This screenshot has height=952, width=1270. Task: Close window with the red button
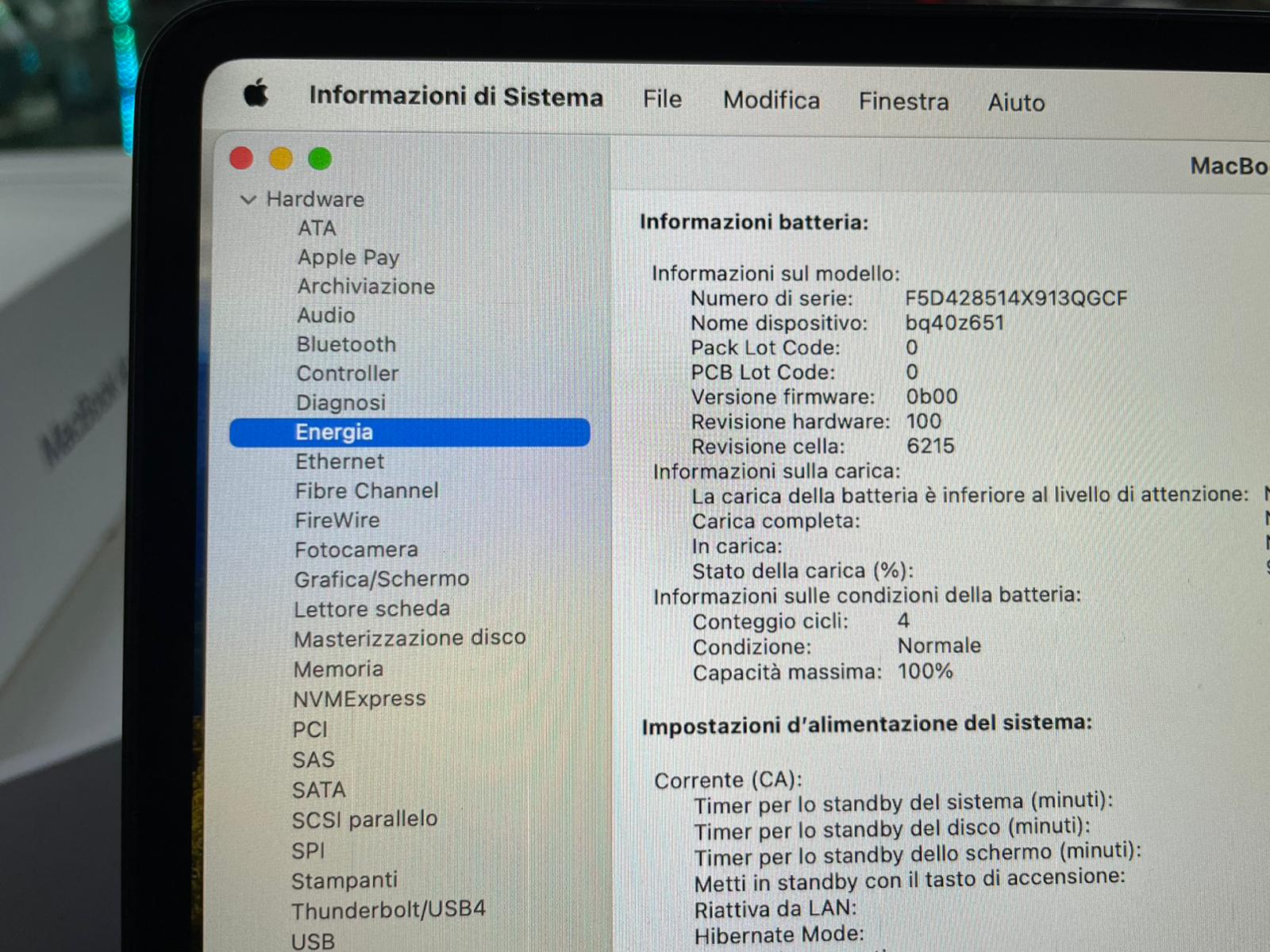(x=241, y=159)
